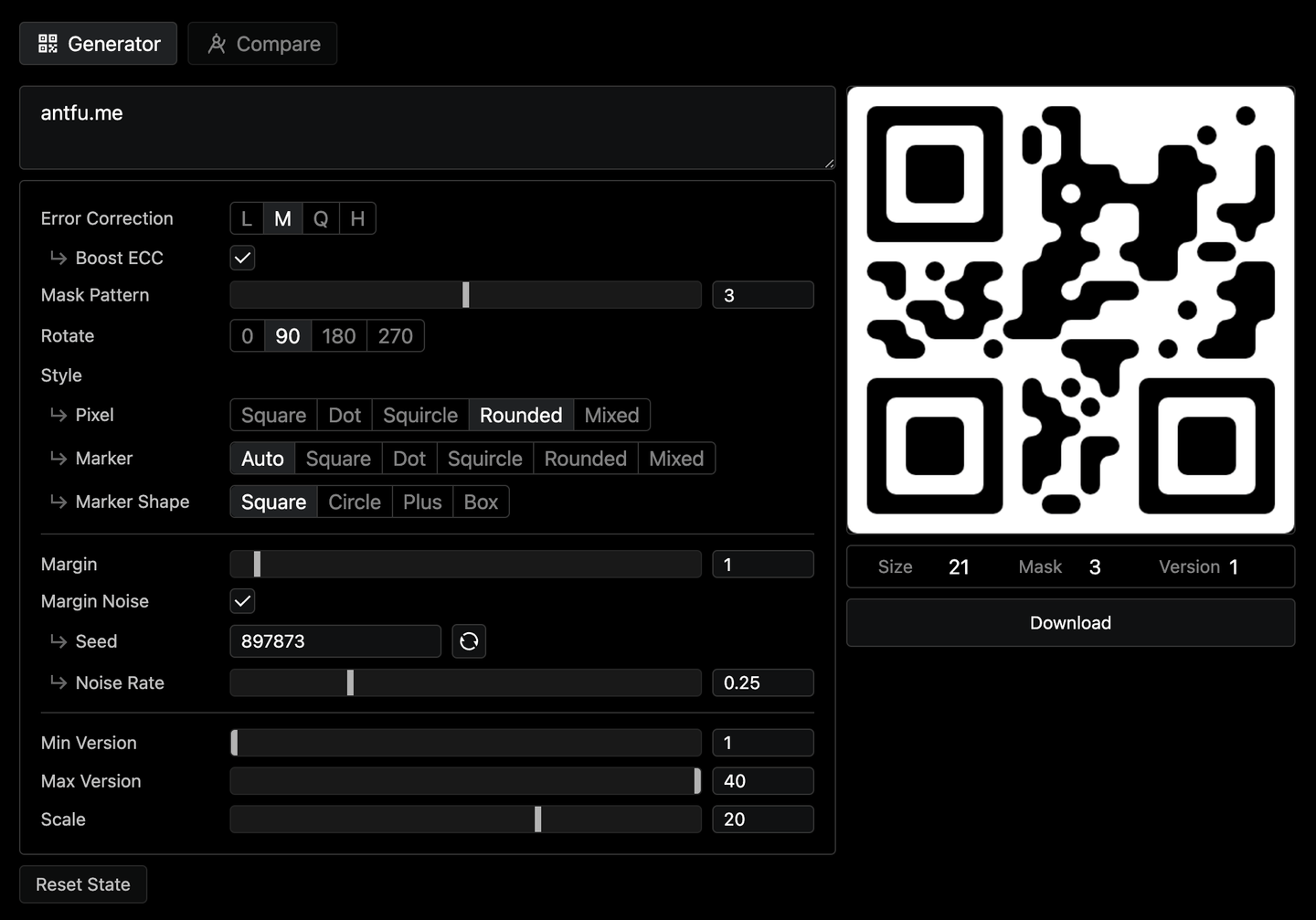The width and height of the screenshot is (1316, 920).
Task: Uncheck the Boost ECC checkbox
Action: point(241,258)
